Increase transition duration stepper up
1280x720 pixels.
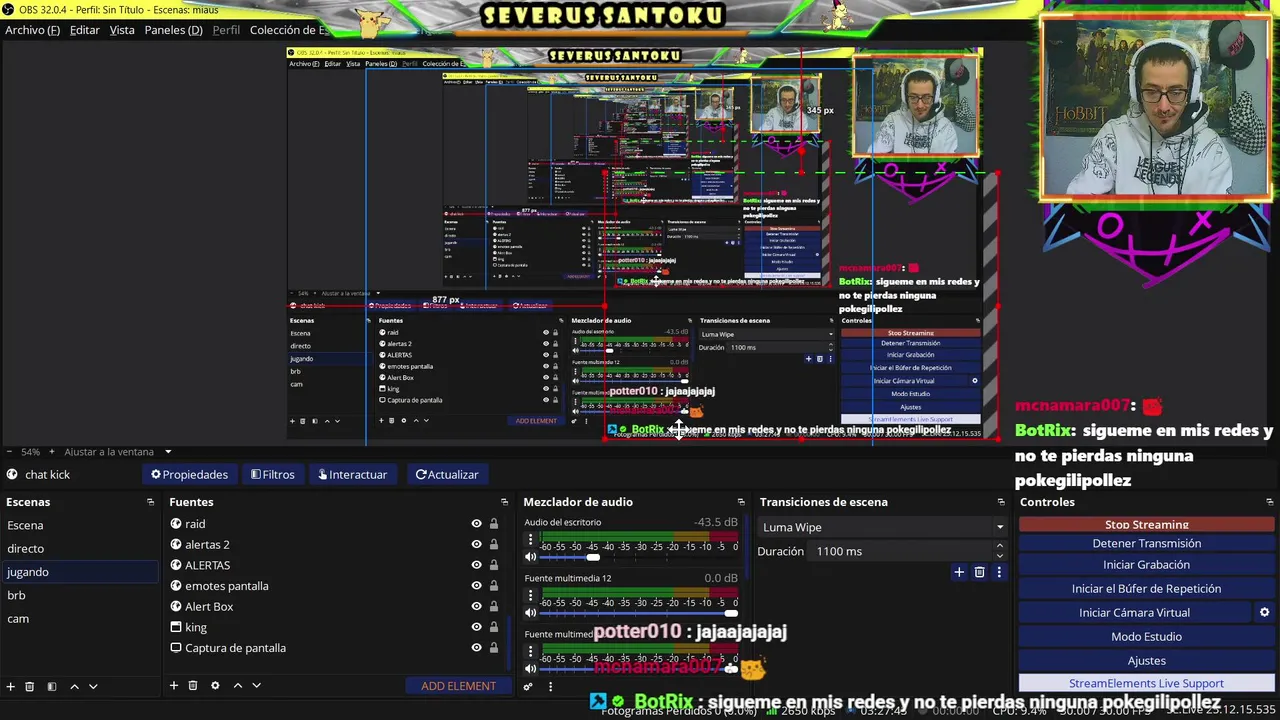coord(999,546)
